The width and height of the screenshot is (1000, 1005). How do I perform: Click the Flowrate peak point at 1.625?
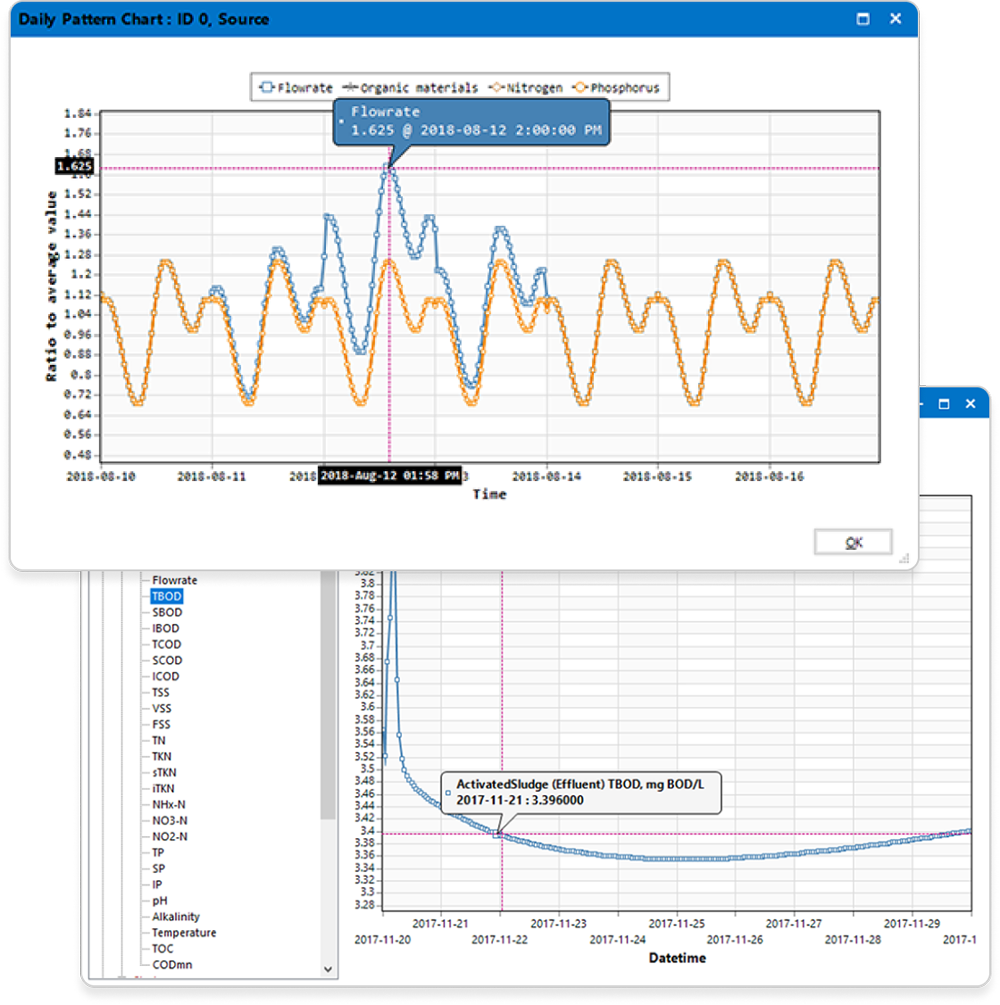pos(389,168)
